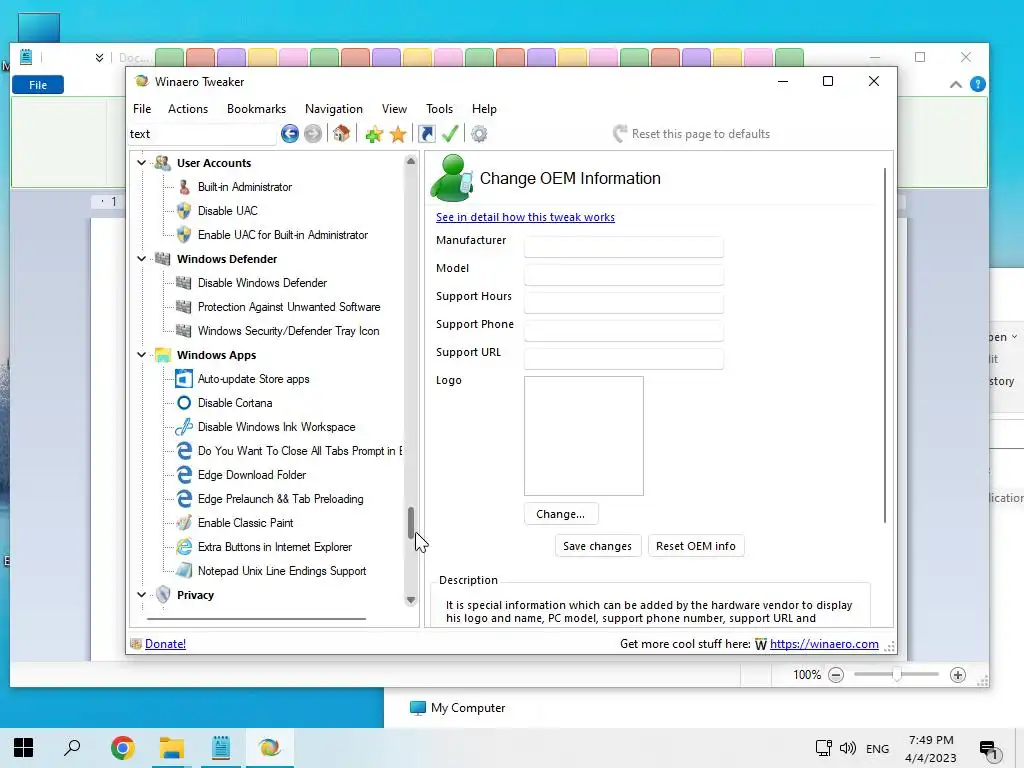Screen dimensions: 1024x768
Task: Click Save changes button
Action: [x=598, y=546]
